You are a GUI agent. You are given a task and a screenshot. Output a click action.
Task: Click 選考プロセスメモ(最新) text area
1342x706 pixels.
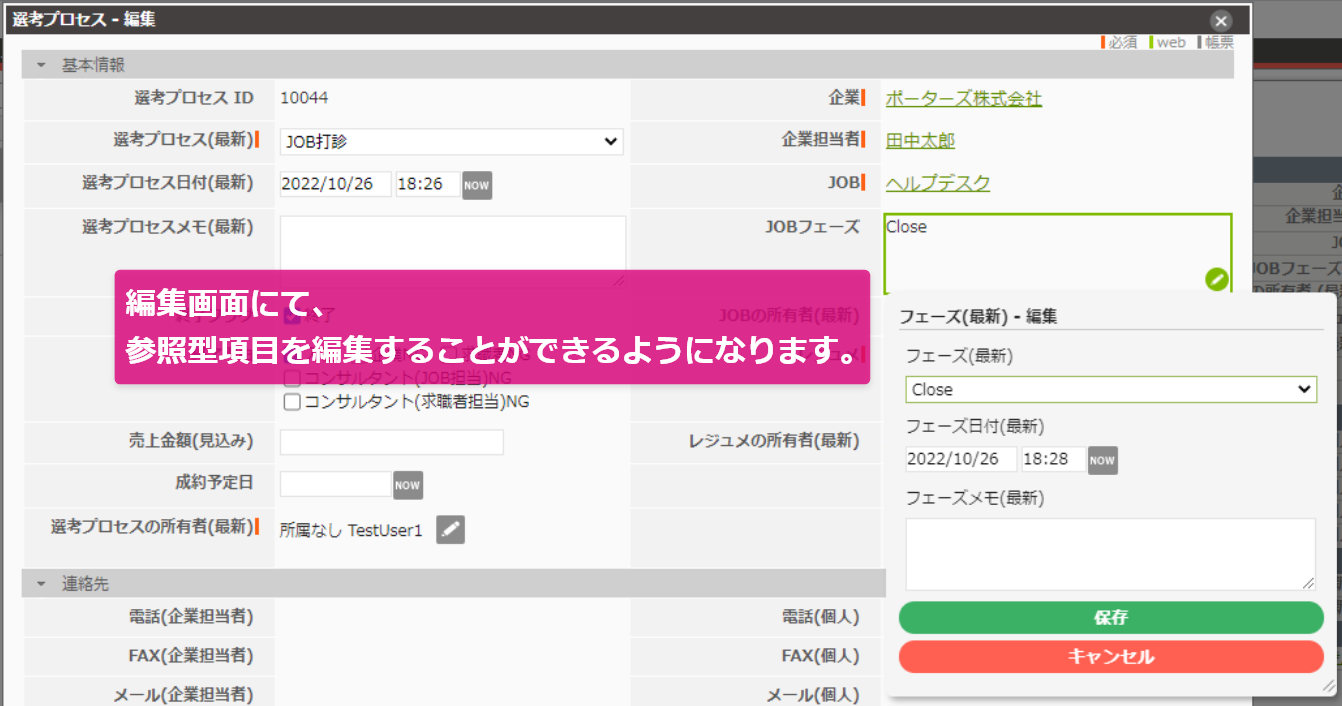(x=453, y=250)
